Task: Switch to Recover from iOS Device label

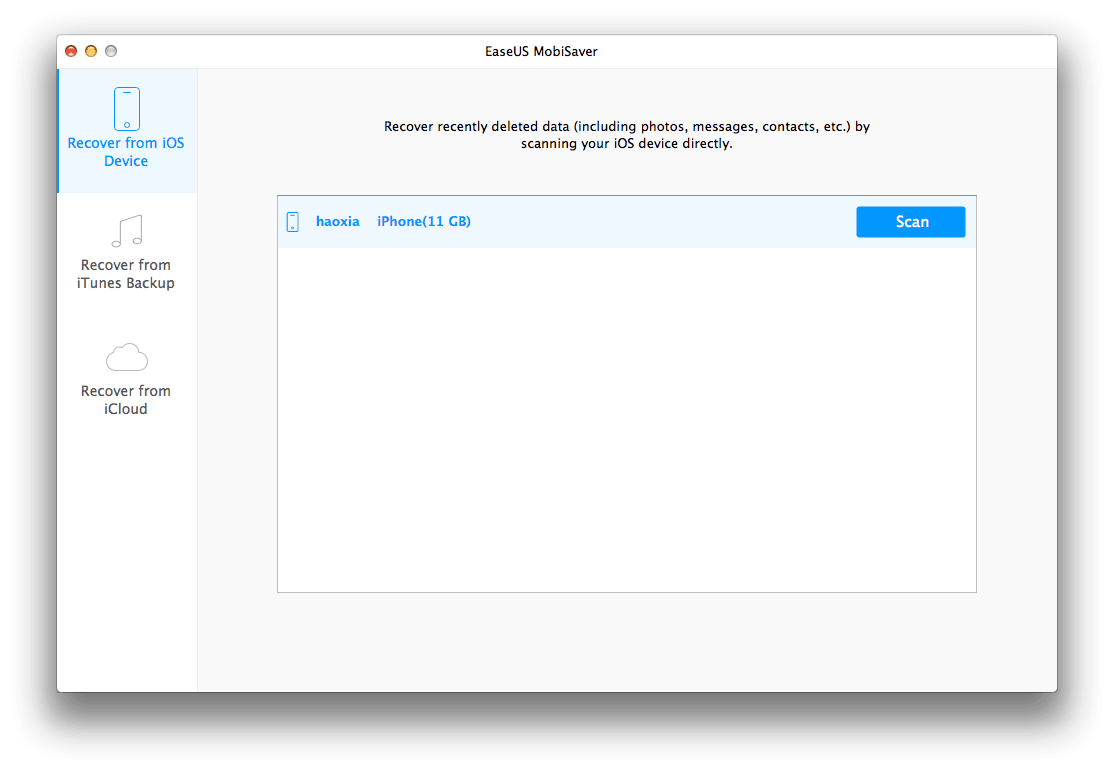Action: 126,152
